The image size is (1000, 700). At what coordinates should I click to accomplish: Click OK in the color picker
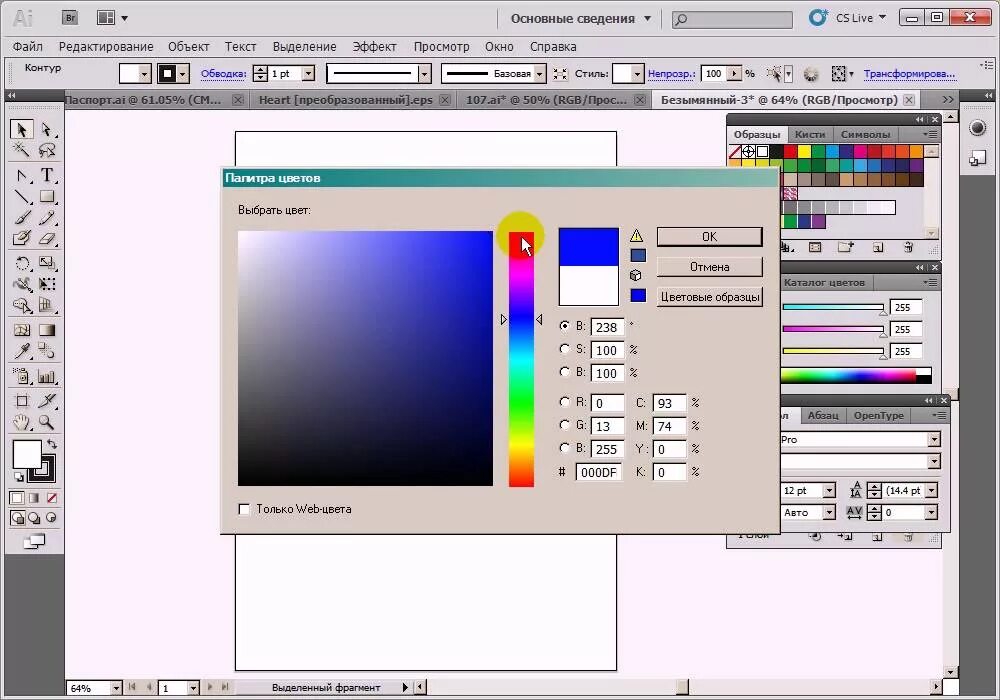pyautogui.click(x=709, y=237)
